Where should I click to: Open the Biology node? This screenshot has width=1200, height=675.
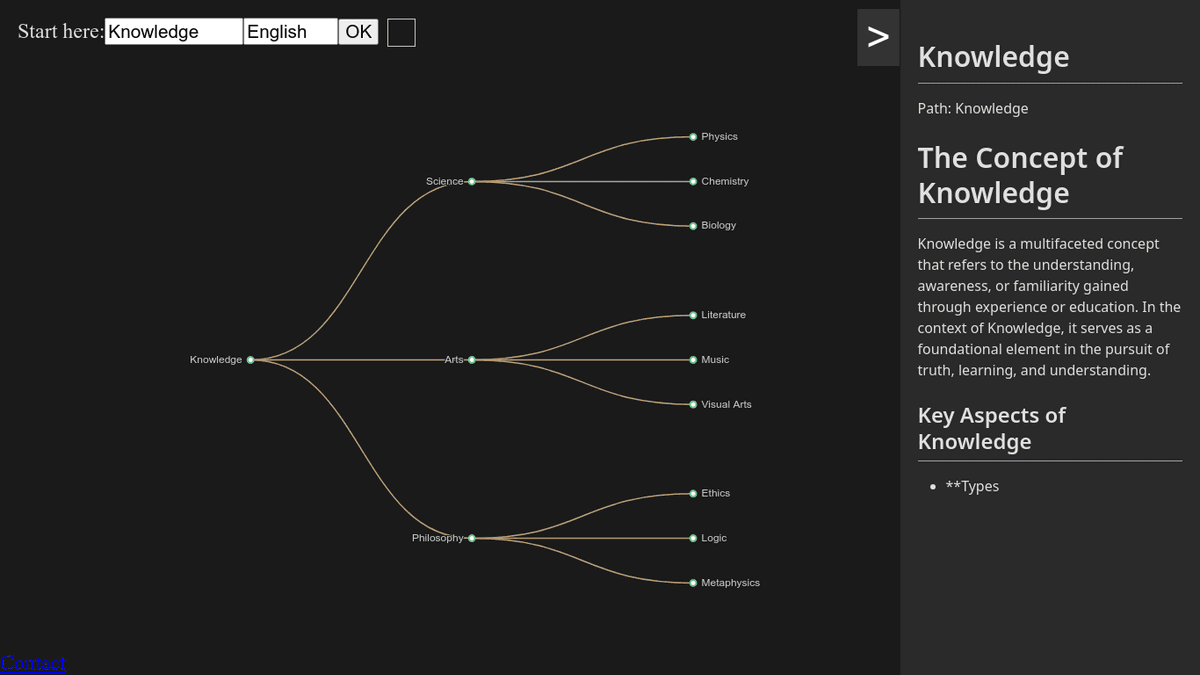(x=693, y=226)
